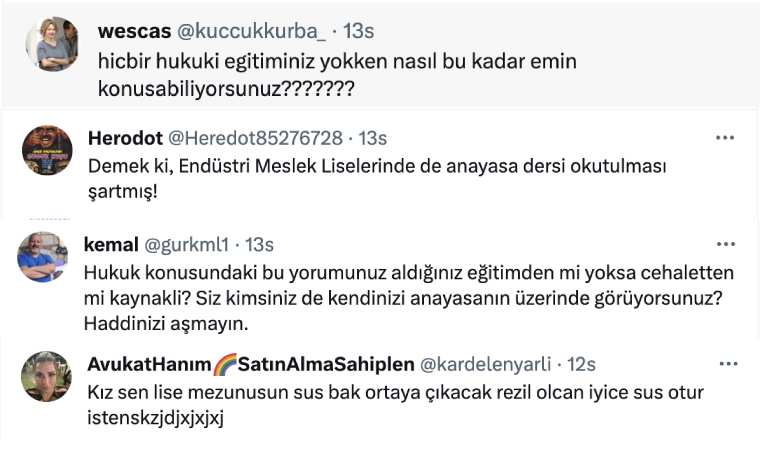Click Herodot's avatar image
This screenshot has width=760, height=450.
coord(46,153)
